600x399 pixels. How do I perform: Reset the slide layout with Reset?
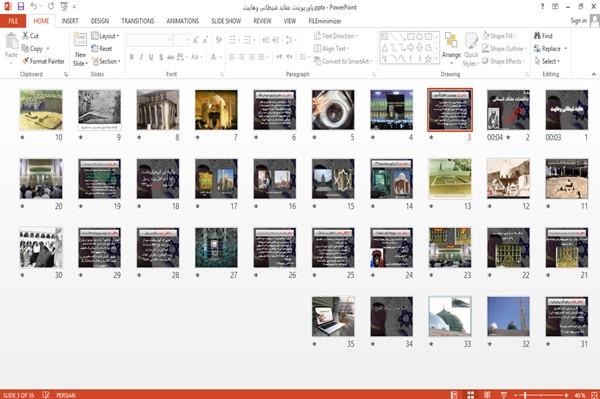click(102, 49)
